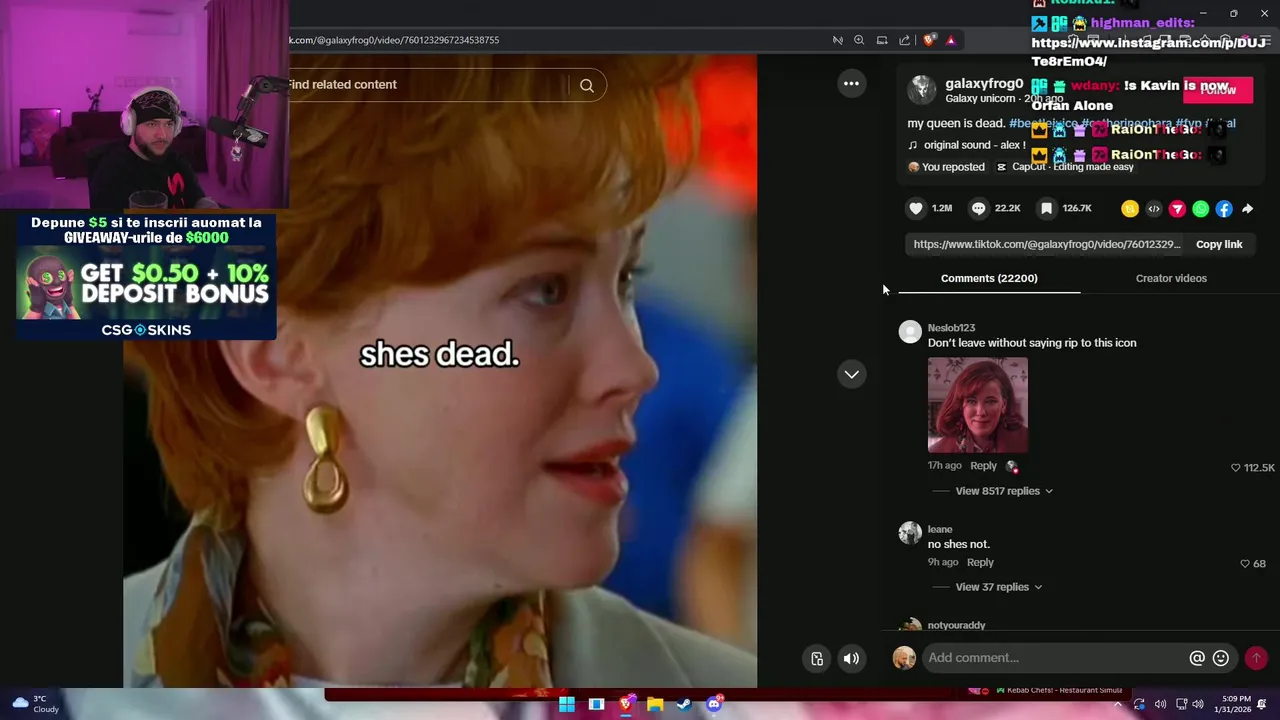This screenshot has width=1280, height=720.
Task: Click the address bar URL
Action: (x=394, y=40)
